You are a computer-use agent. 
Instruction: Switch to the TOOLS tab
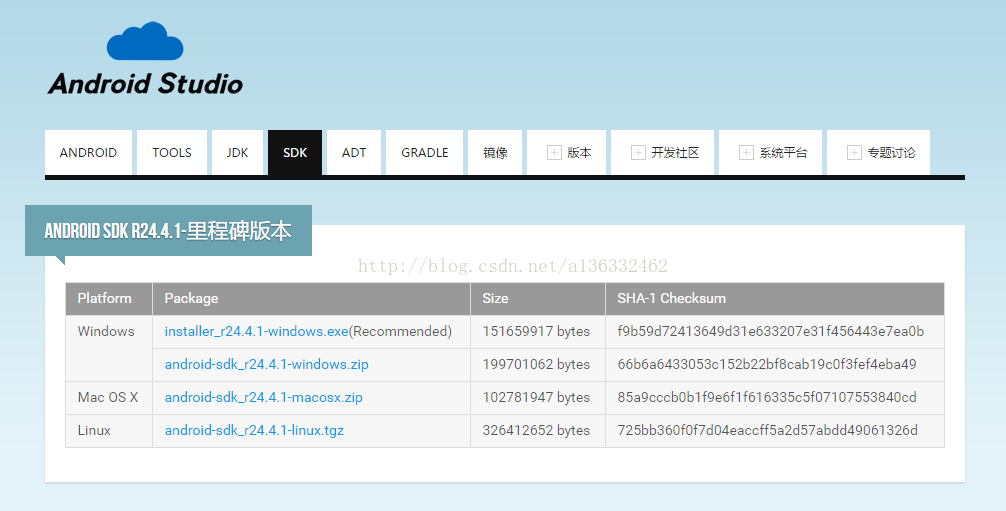pos(172,152)
